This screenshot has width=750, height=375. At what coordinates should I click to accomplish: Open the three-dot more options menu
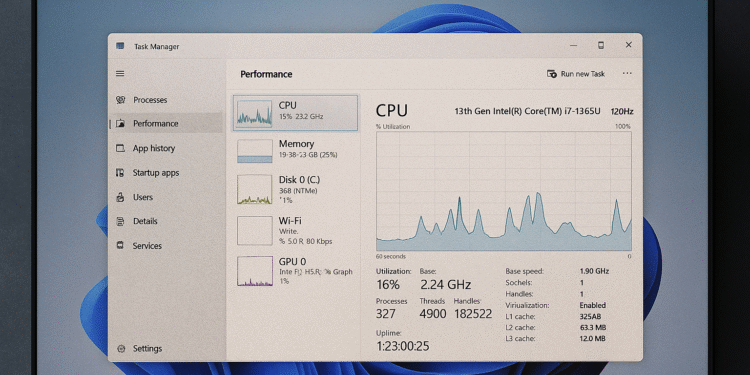[x=627, y=74]
